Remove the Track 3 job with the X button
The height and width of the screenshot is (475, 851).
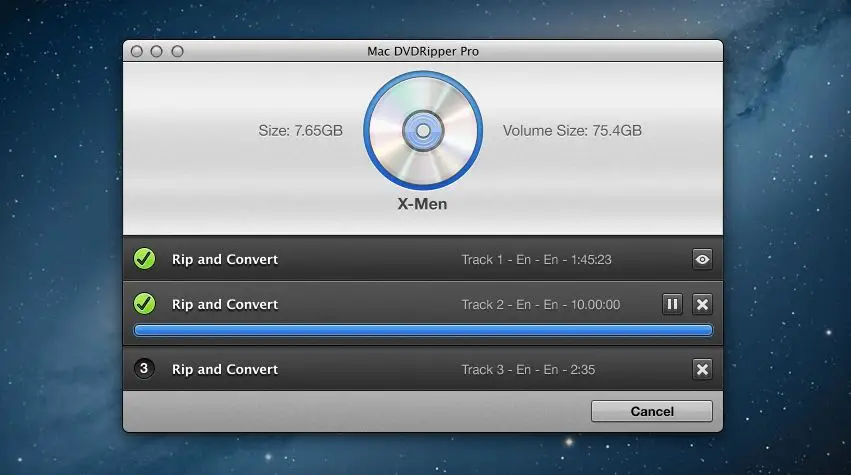702,370
